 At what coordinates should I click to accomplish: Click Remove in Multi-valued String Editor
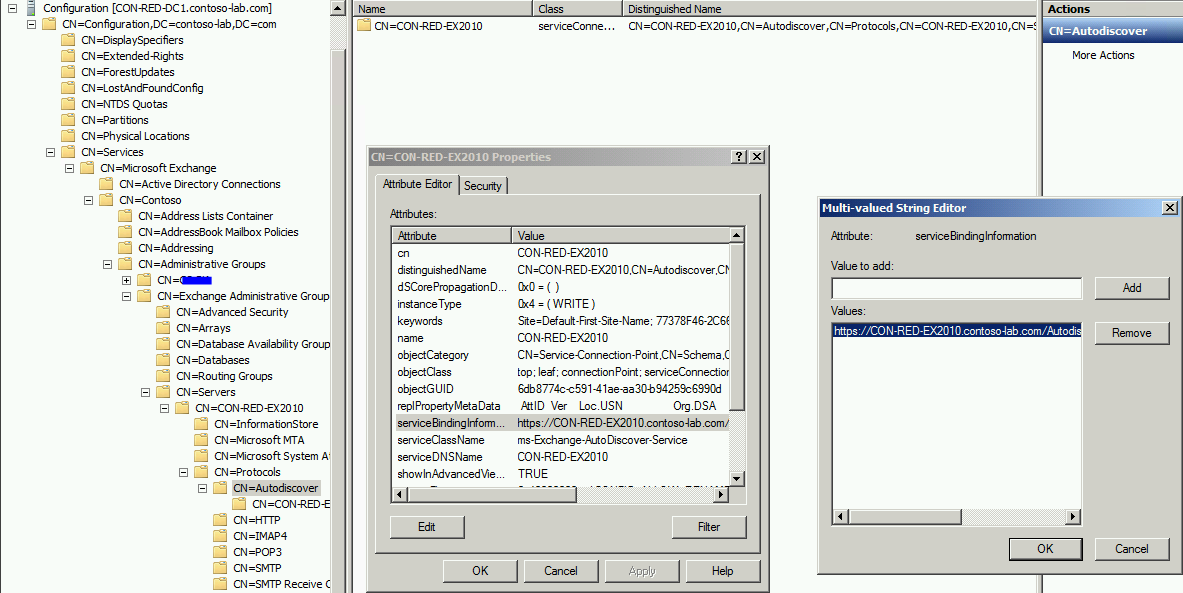[1132, 333]
